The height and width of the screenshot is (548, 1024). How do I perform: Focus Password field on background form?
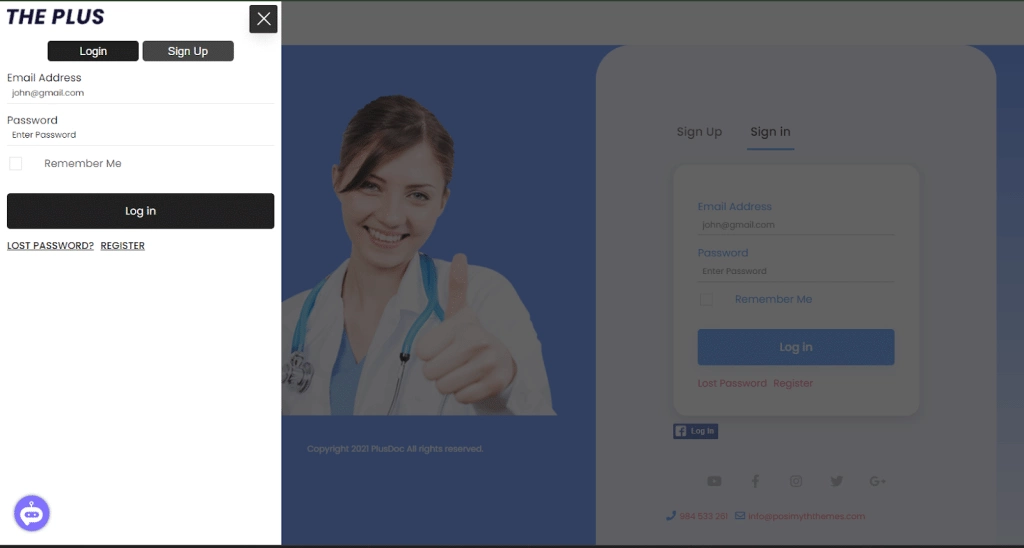coord(795,271)
